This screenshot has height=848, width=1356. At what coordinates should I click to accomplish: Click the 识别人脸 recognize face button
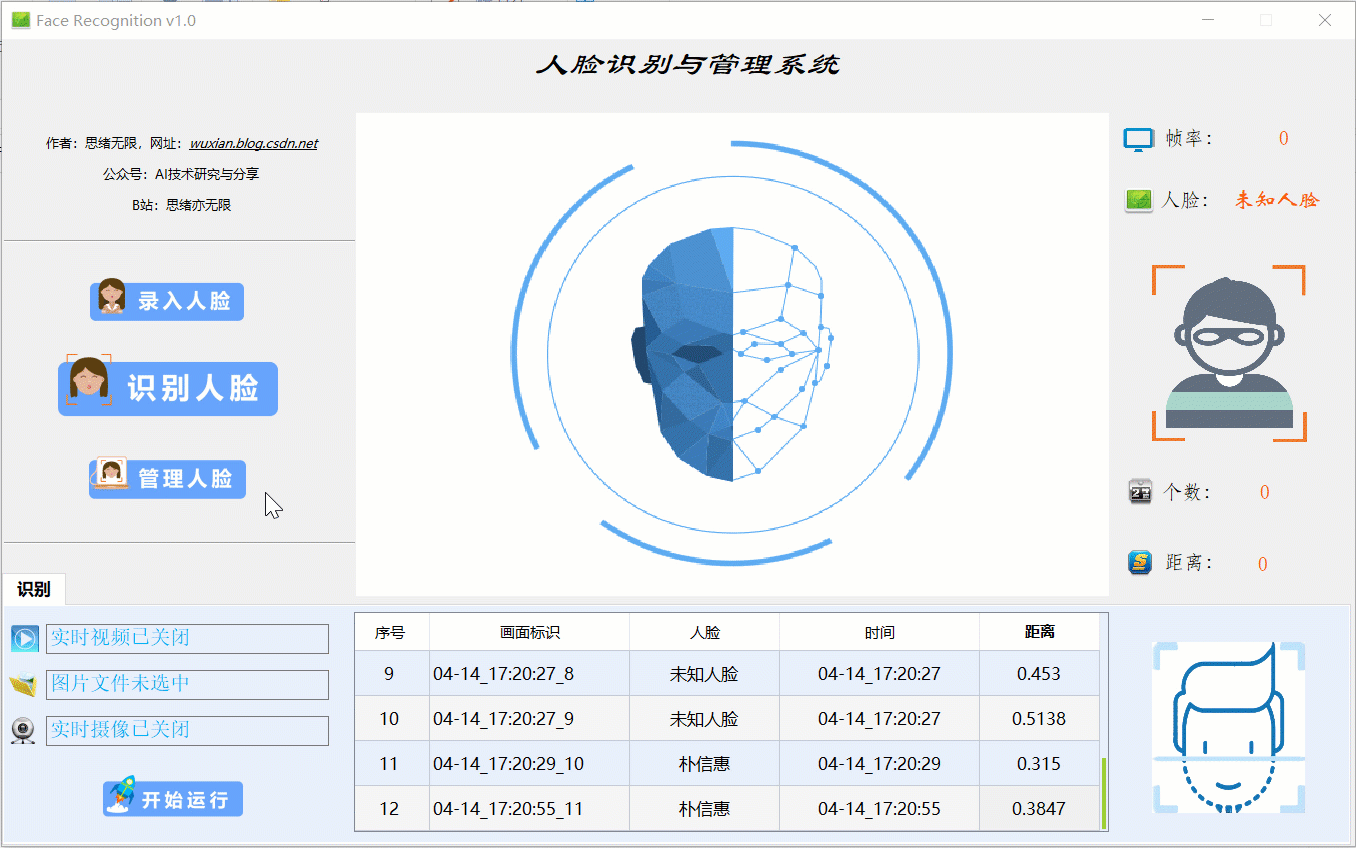pos(168,388)
